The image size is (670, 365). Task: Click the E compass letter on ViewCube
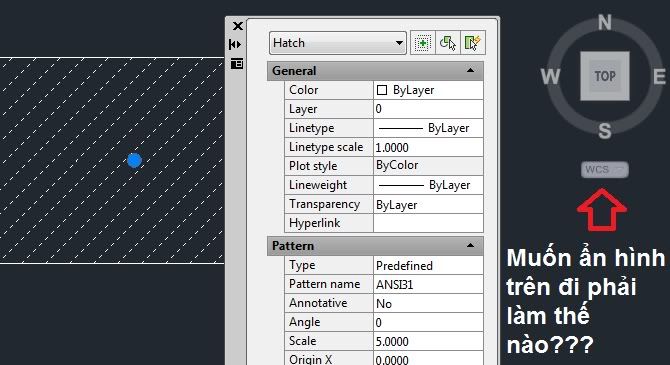[659, 77]
